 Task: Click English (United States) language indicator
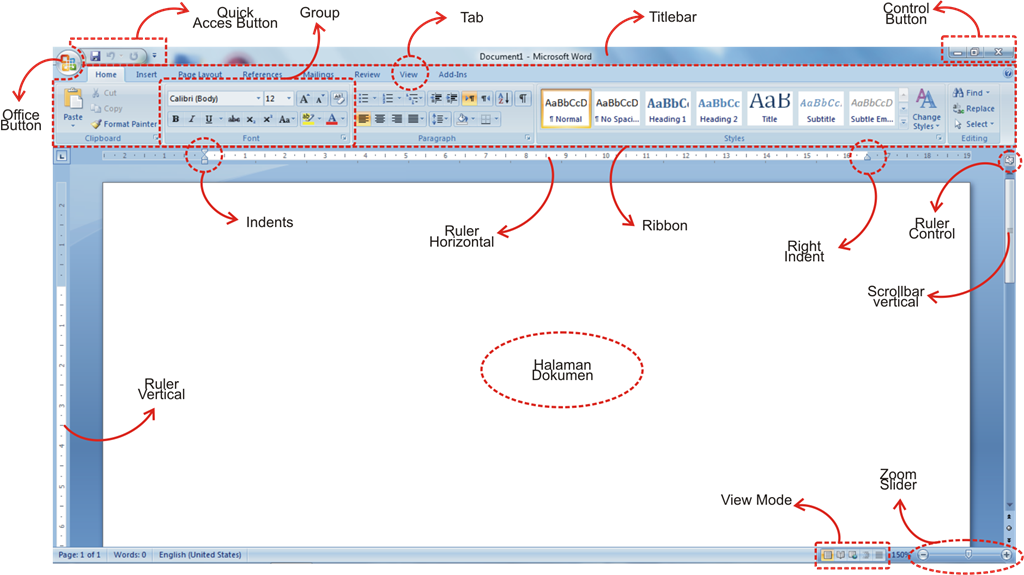(200, 555)
